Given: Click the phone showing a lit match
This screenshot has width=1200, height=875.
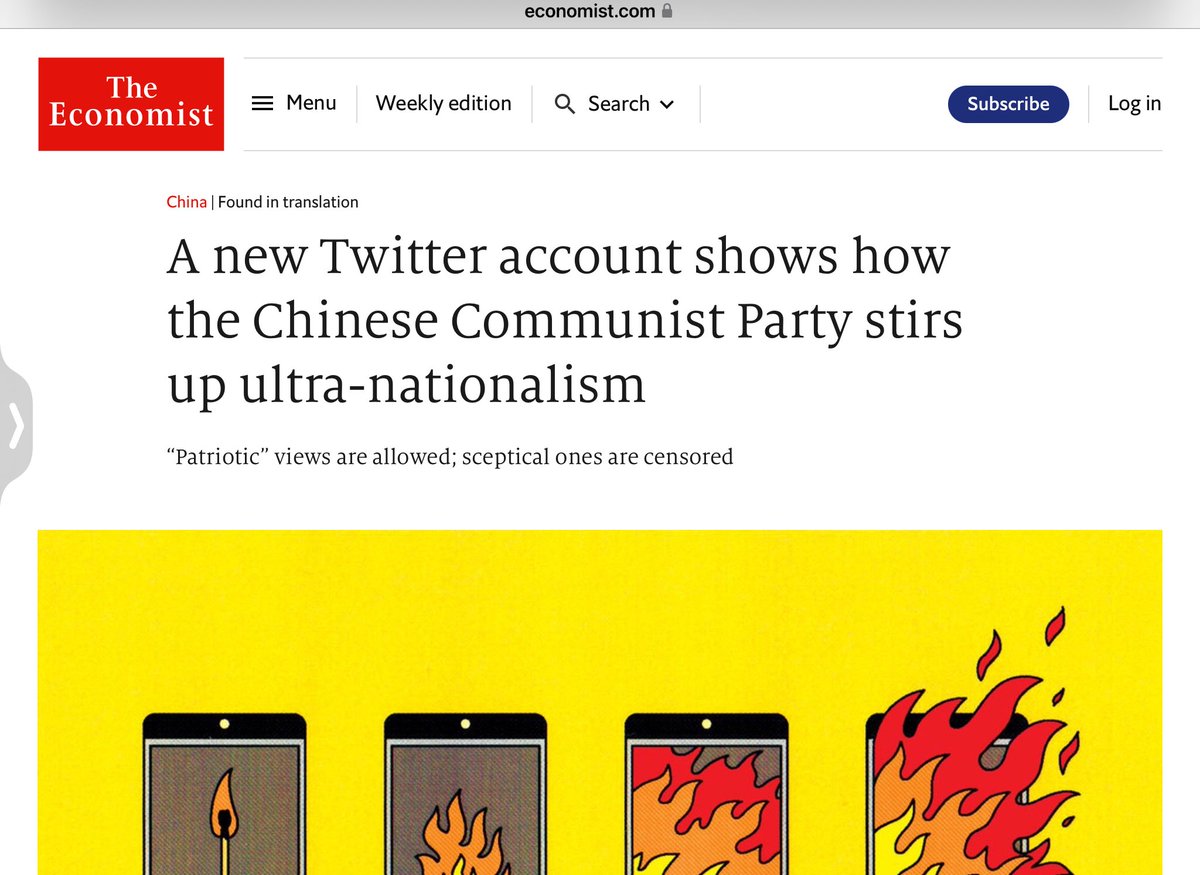Looking at the screenshot, I should [x=225, y=793].
